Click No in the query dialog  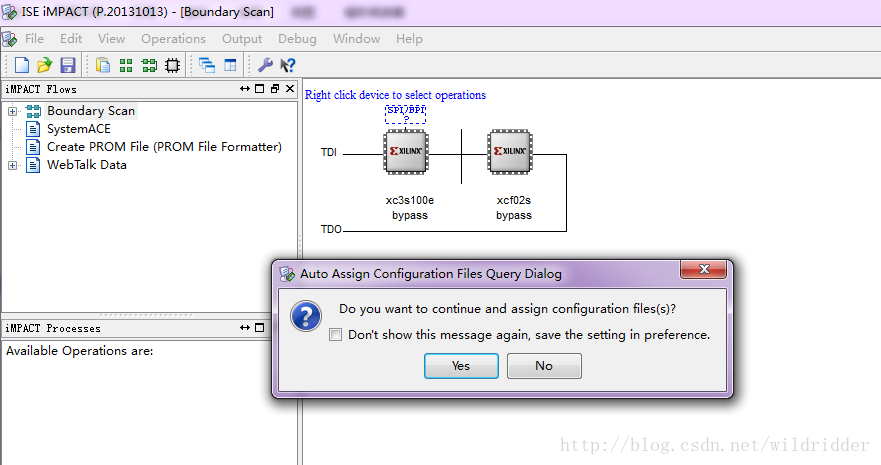click(x=544, y=366)
